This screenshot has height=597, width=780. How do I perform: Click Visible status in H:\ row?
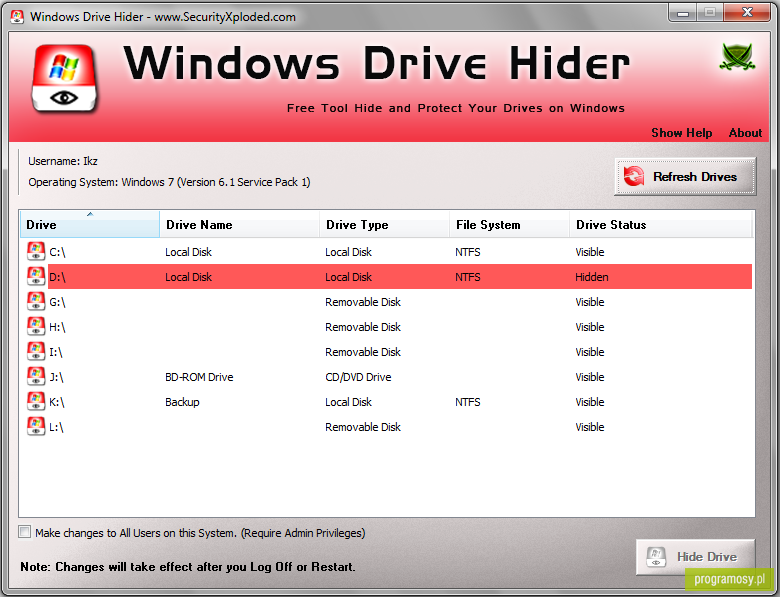tap(589, 327)
